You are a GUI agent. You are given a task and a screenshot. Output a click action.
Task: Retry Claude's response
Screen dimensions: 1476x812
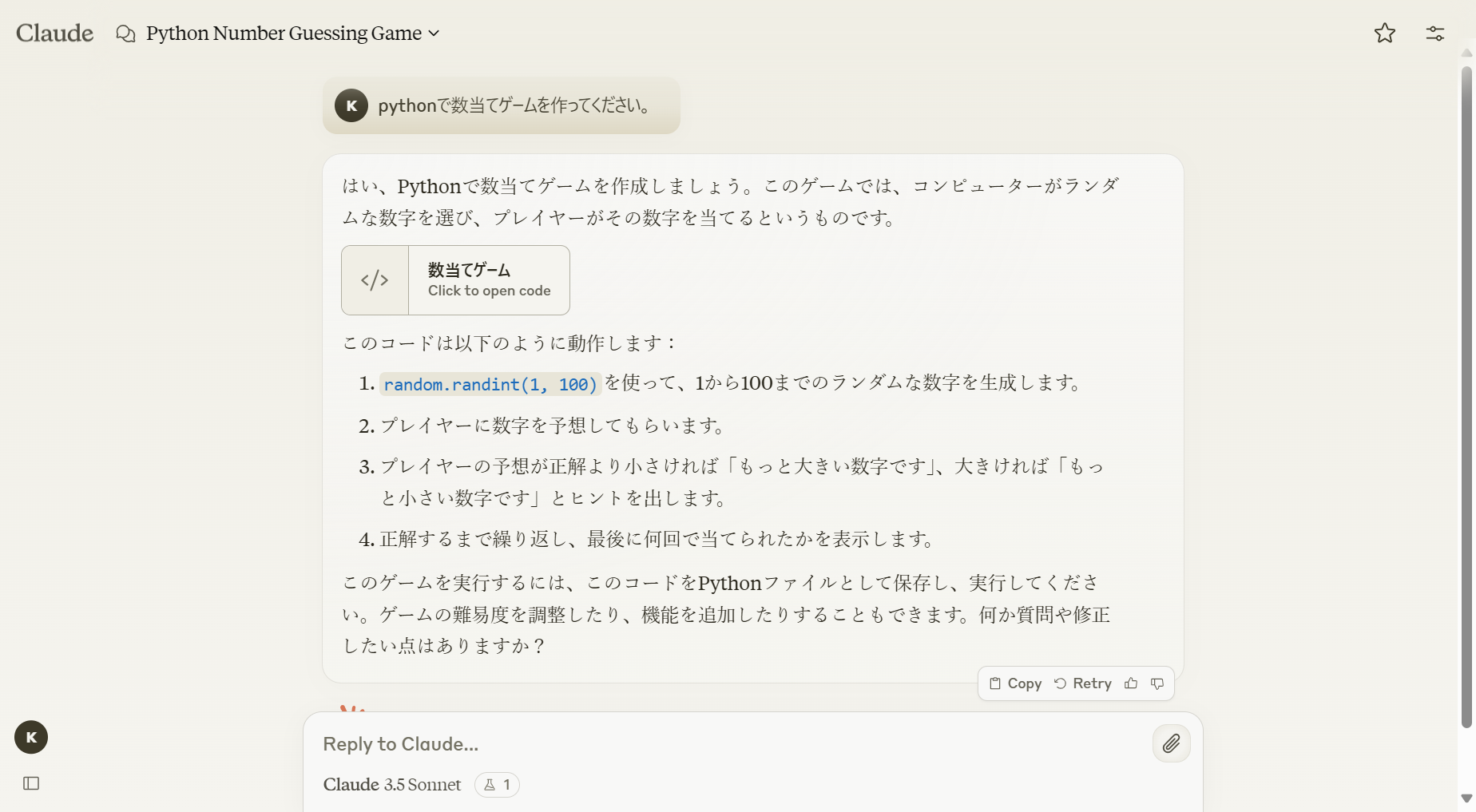pyautogui.click(x=1083, y=683)
